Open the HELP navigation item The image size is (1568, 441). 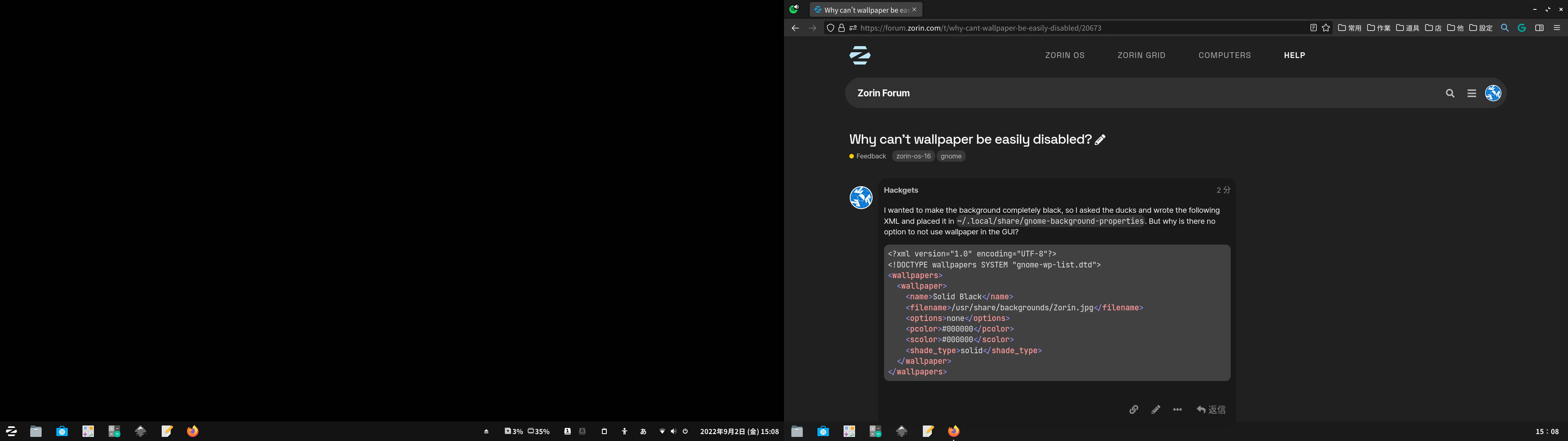[x=1294, y=56]
